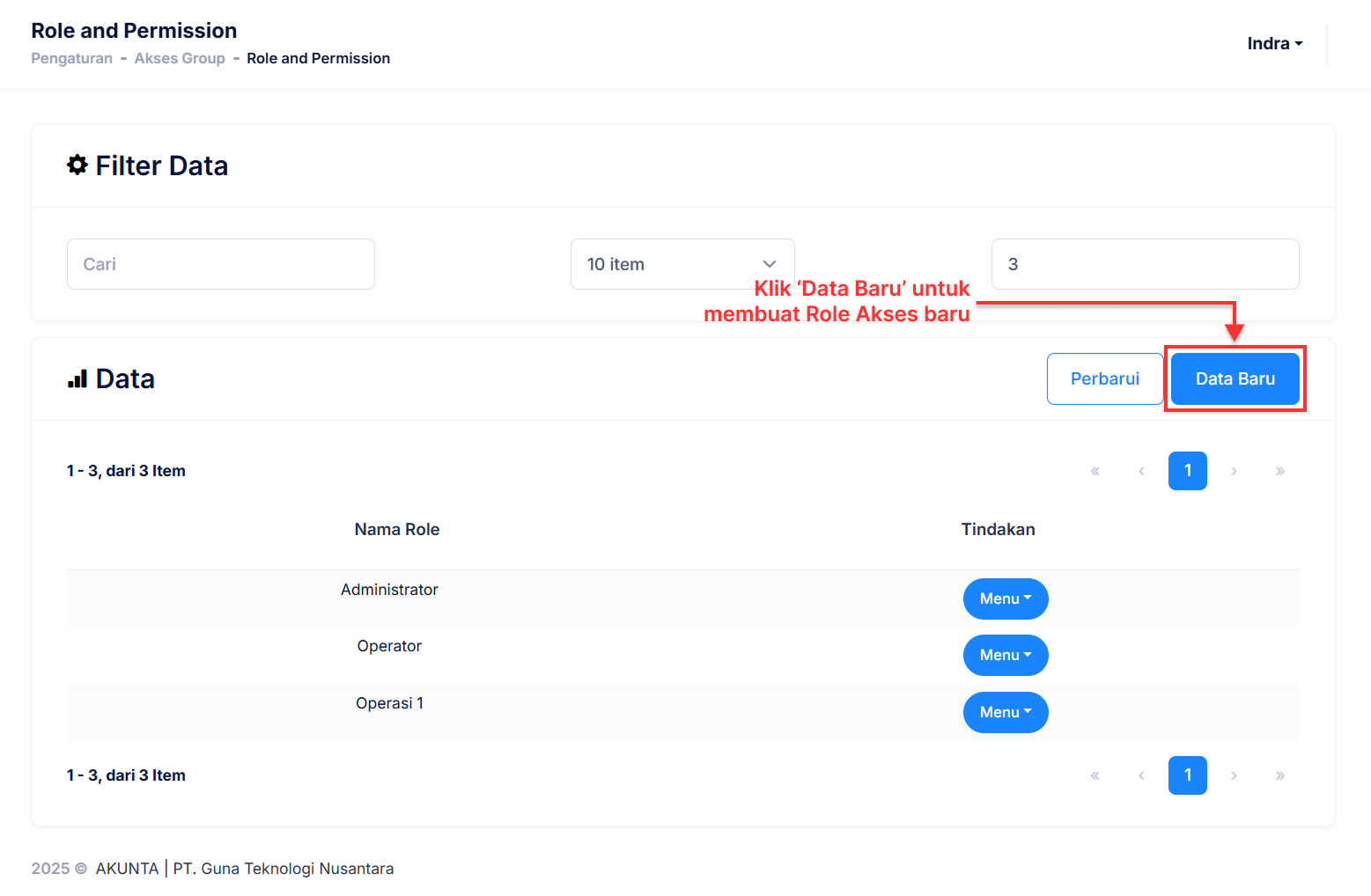Click the gear icon beside Filter Data
This screenshot has height=896, width=1371.
pyautogui.click(x=77, y=165)
